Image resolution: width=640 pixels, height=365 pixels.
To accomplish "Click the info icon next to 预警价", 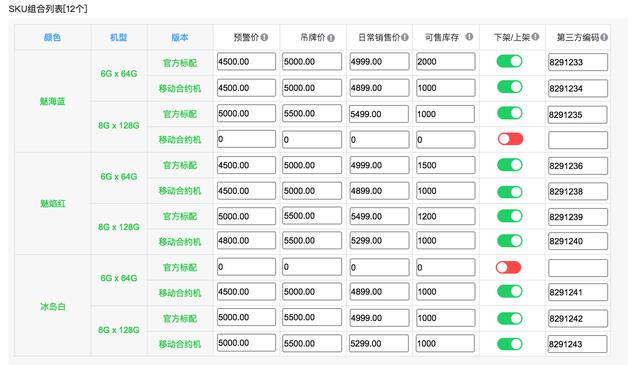I will pos(264,38).
